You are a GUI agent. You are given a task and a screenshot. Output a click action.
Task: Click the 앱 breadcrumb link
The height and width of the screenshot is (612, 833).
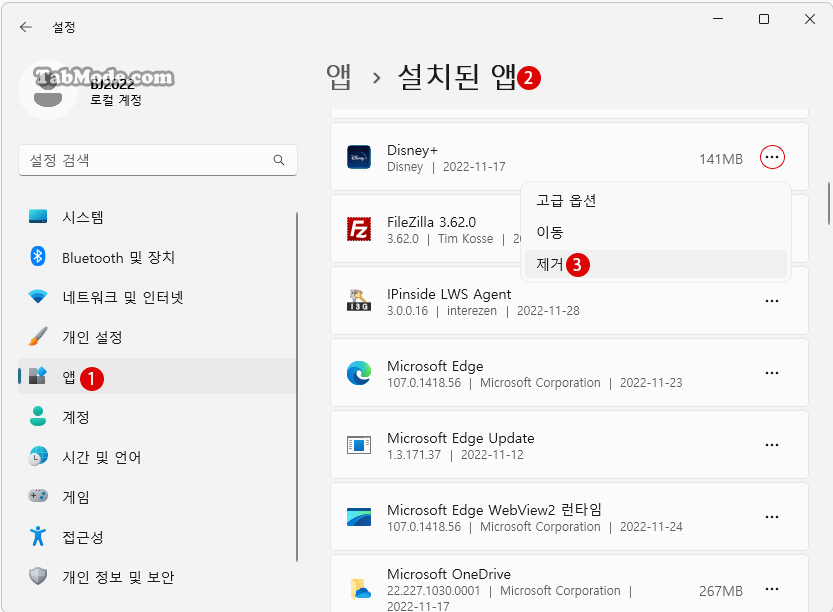click(x=338, y=77)
